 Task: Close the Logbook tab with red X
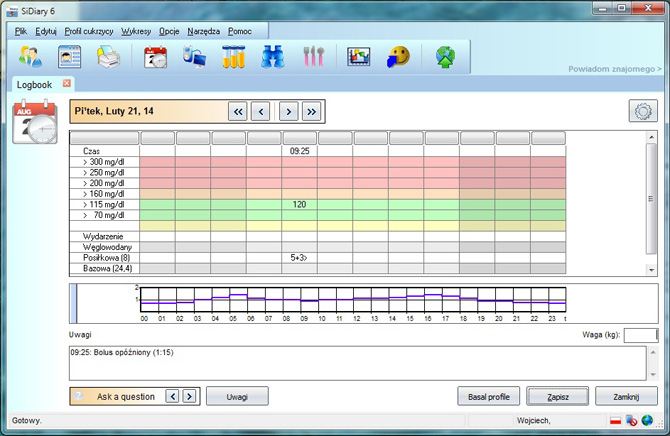[67, 83]
